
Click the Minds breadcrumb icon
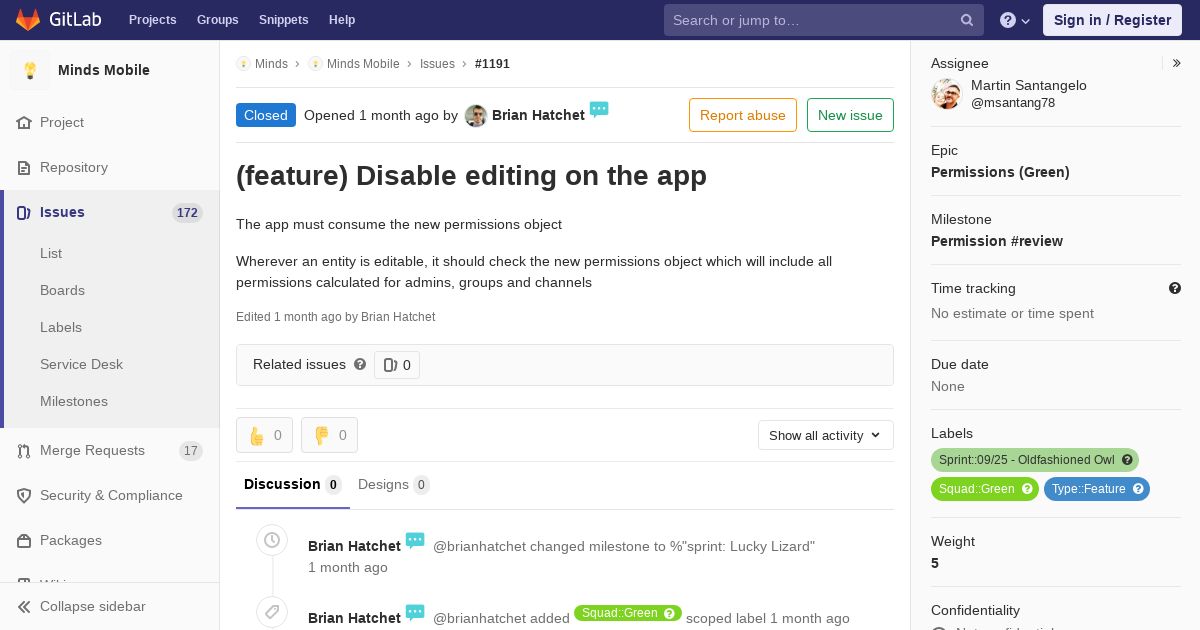(243, 64)
